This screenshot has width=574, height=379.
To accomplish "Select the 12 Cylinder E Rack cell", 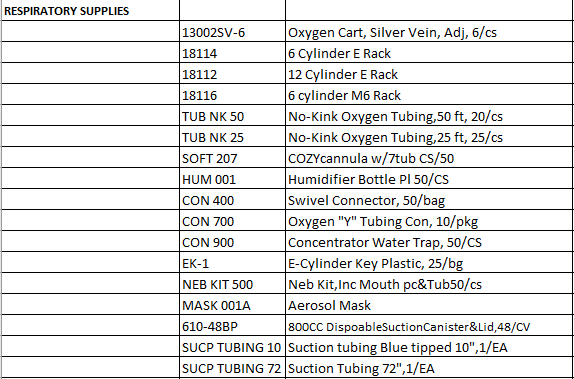I will point(430,73).
